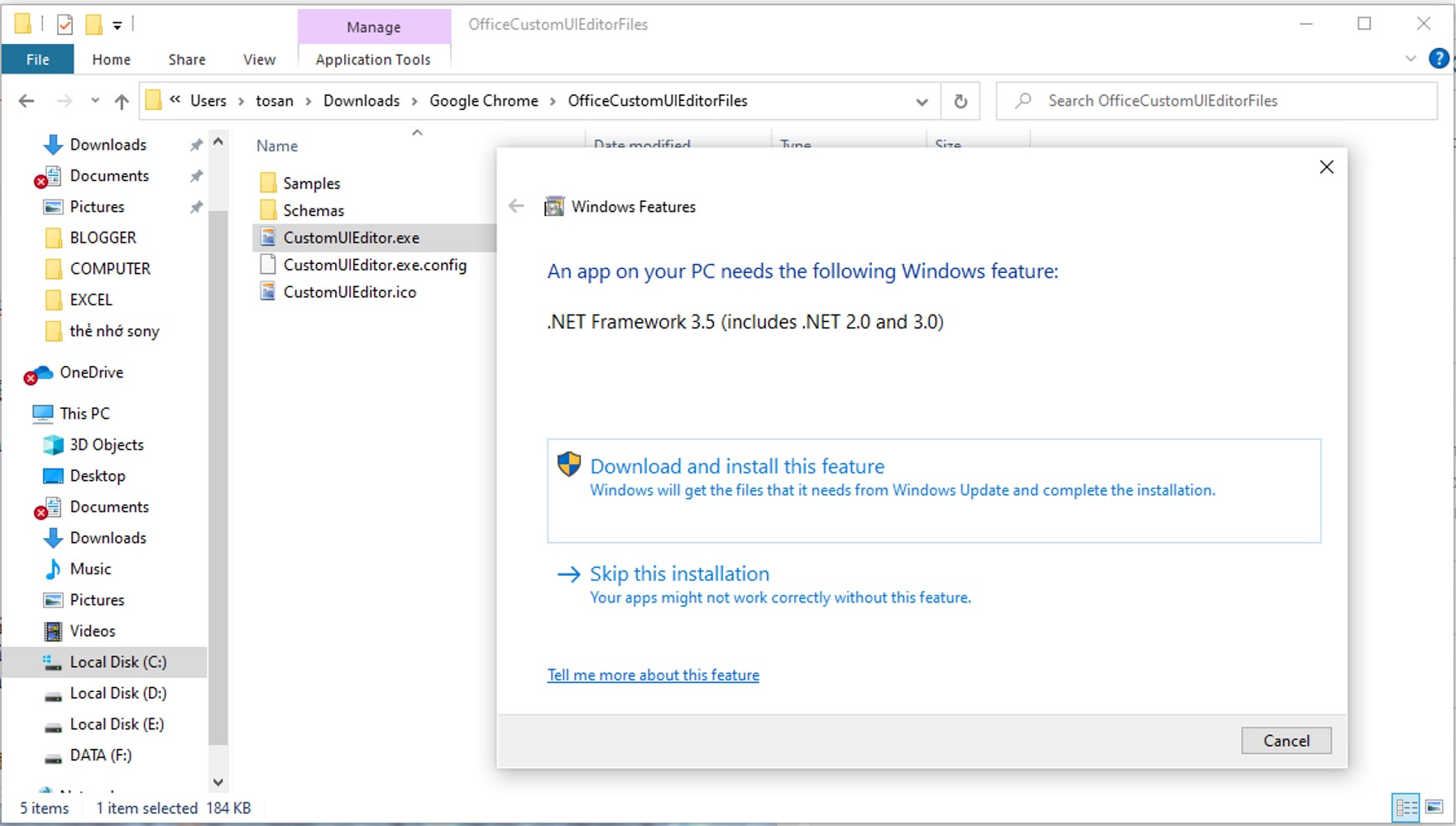
Task: Switch to the View ribbon tab
Action: tap(258, 59)
